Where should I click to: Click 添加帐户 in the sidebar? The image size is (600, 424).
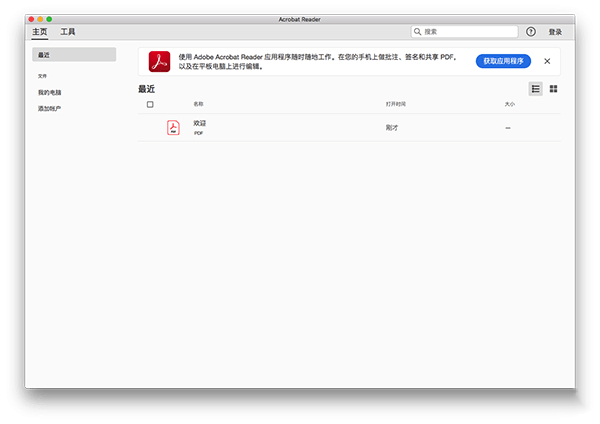tap(49, 108)
